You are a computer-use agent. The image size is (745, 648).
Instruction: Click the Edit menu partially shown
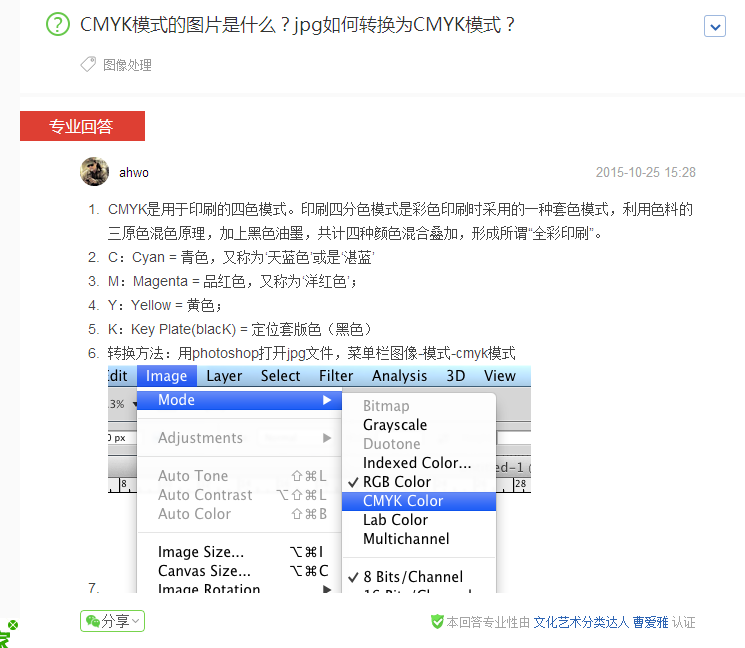click(118, 376)
